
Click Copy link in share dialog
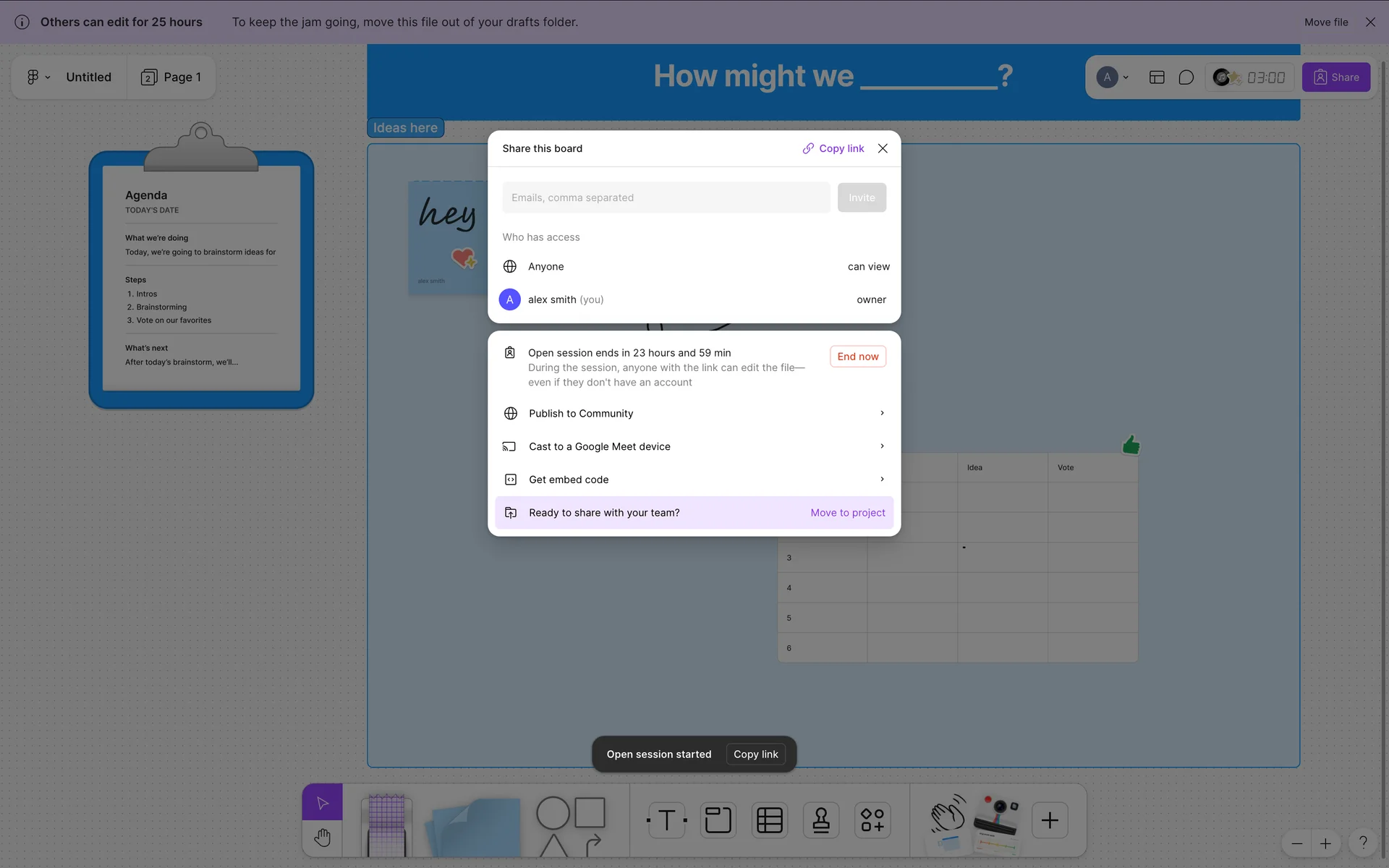[x=833, y=148]
